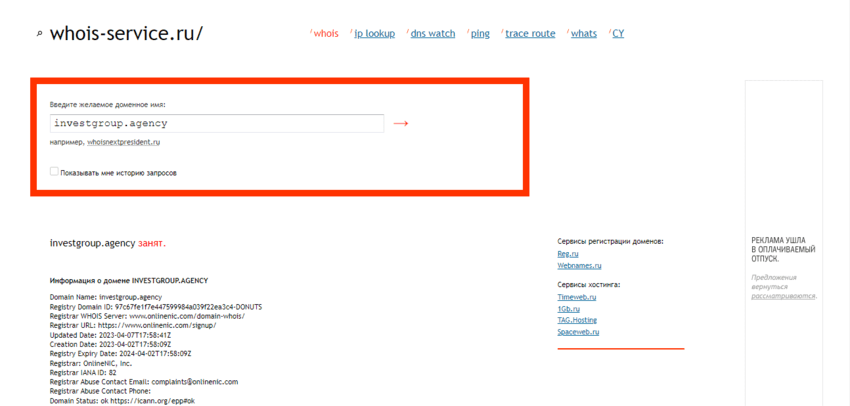This screenshot has height=406, width=850.
Task: Visit the 1Gb.ru hosting link
Action: point(568,309)
